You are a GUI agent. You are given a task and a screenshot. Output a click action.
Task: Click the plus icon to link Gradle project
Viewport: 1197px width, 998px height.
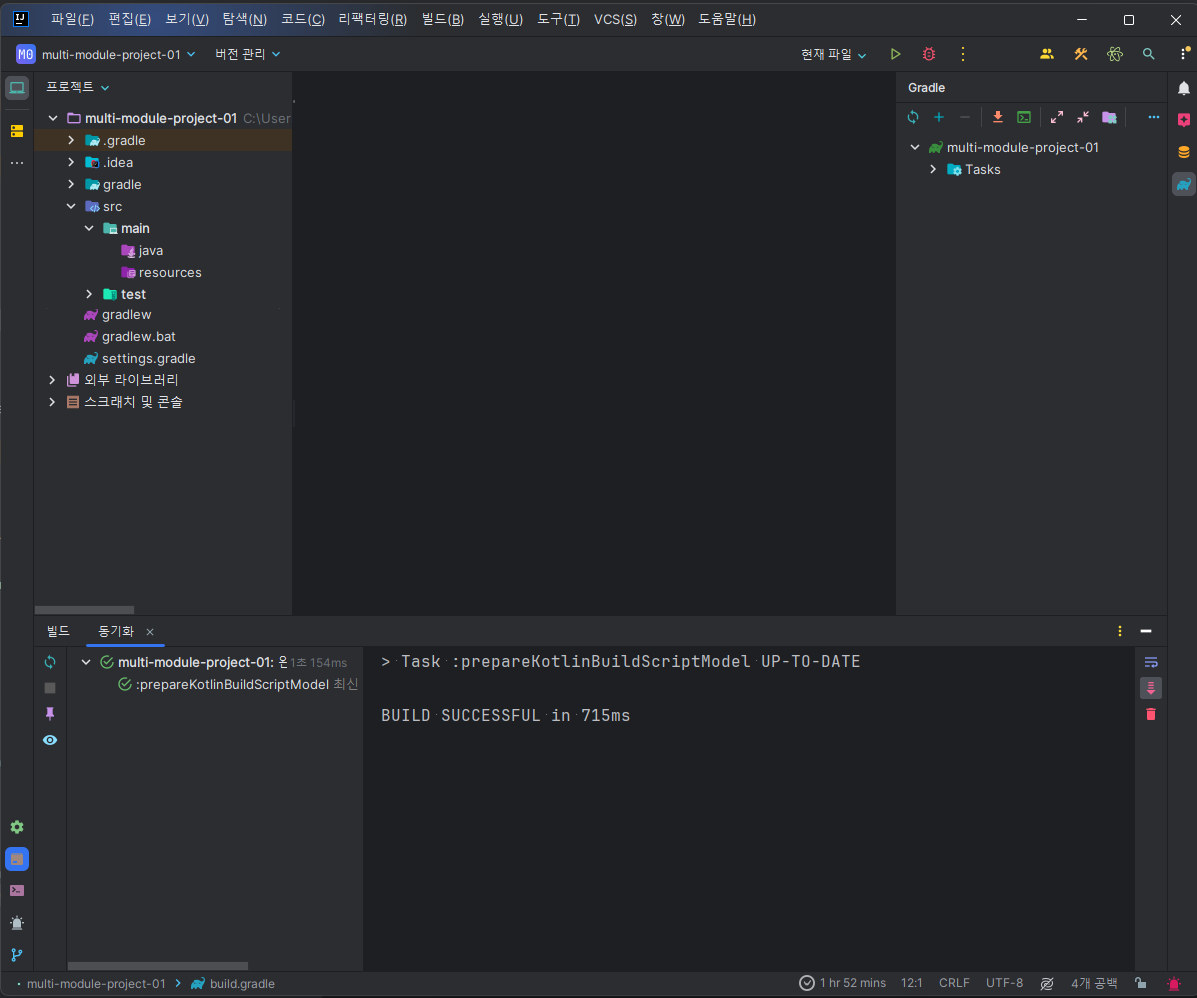[939, 118]
